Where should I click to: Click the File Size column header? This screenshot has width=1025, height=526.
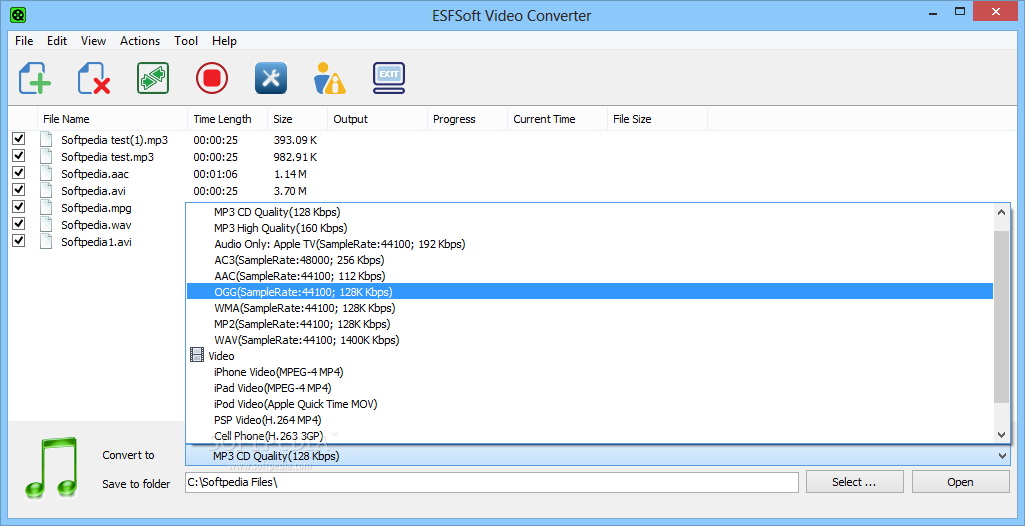(657, 119)
